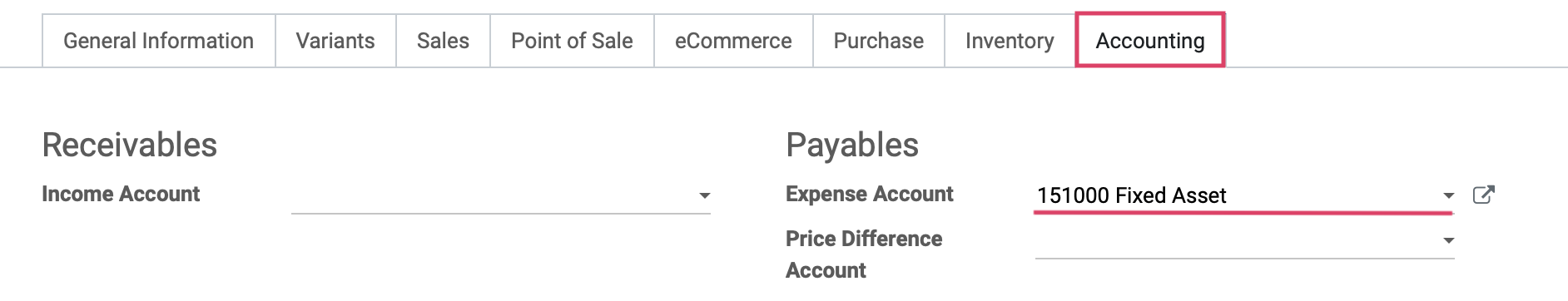The height and width of the screenshot is (301, 1568).
Task: Select the Inventory tab
Action: pos(1010,41)
